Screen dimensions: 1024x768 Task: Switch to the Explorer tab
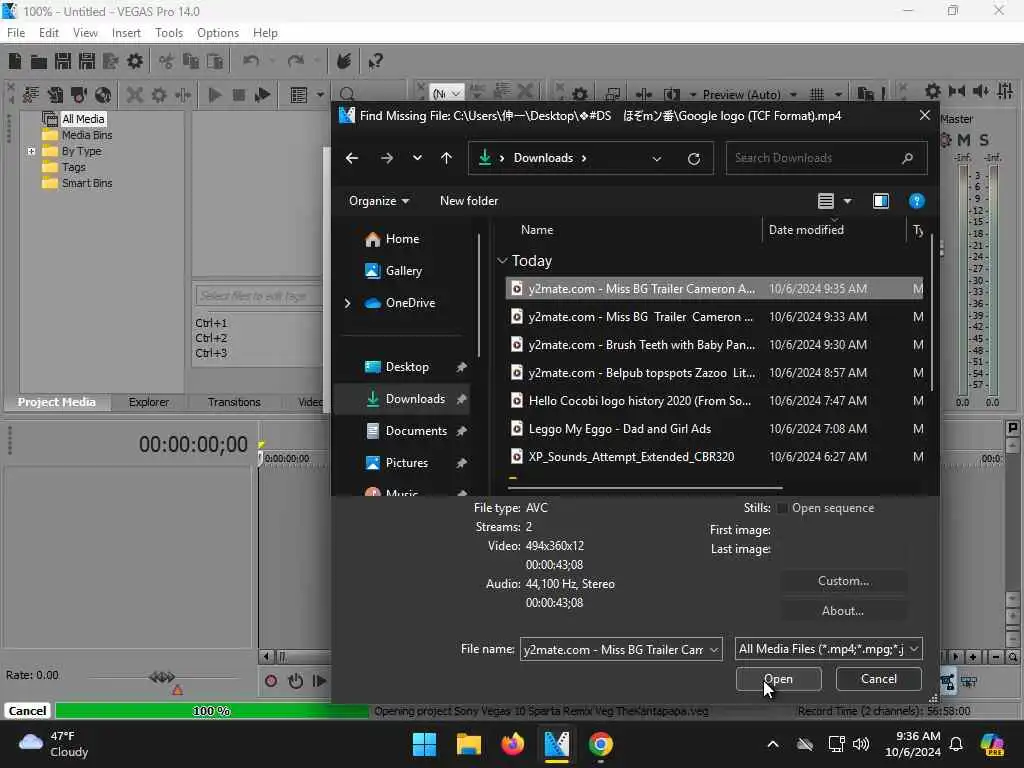149,402
